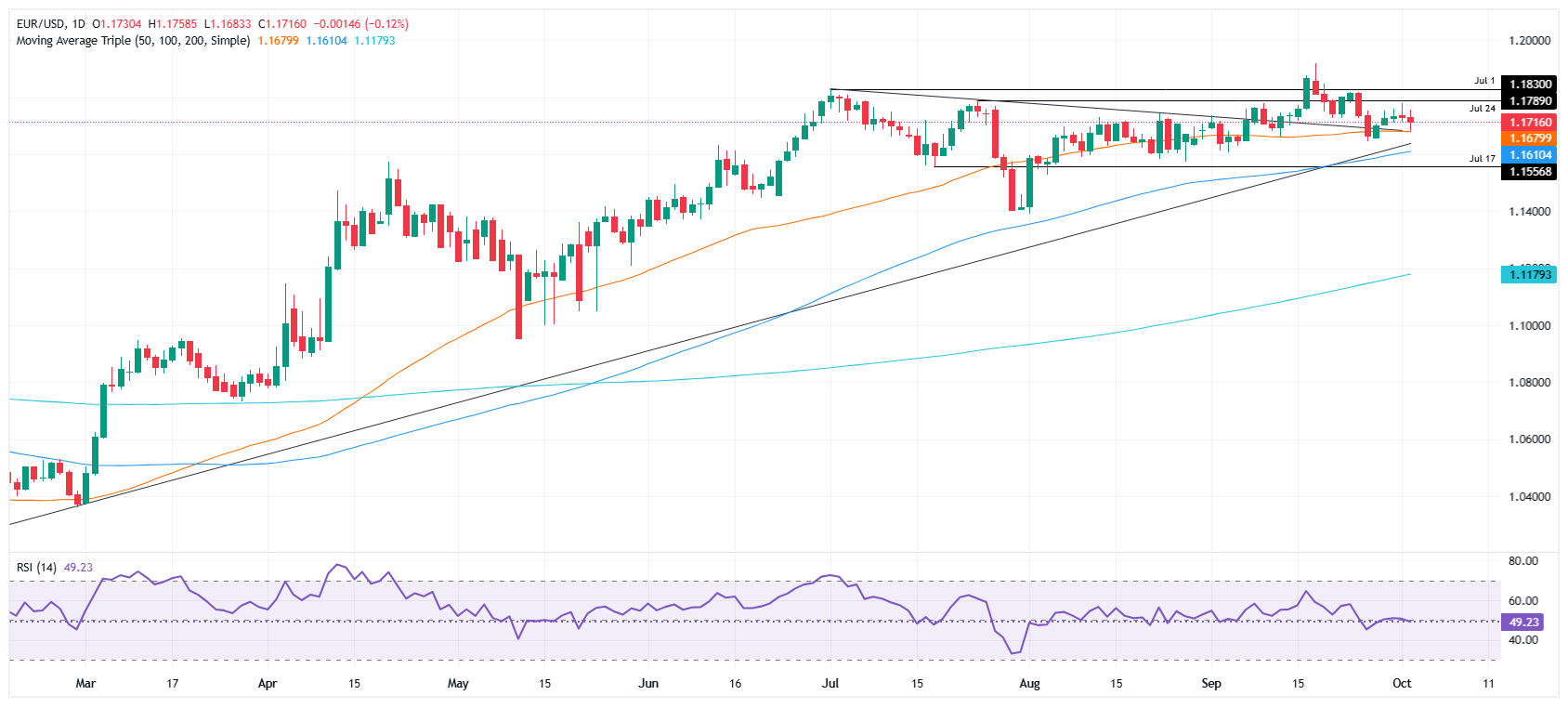Click the Jul 24 line annotation

tap(1483, 109)
